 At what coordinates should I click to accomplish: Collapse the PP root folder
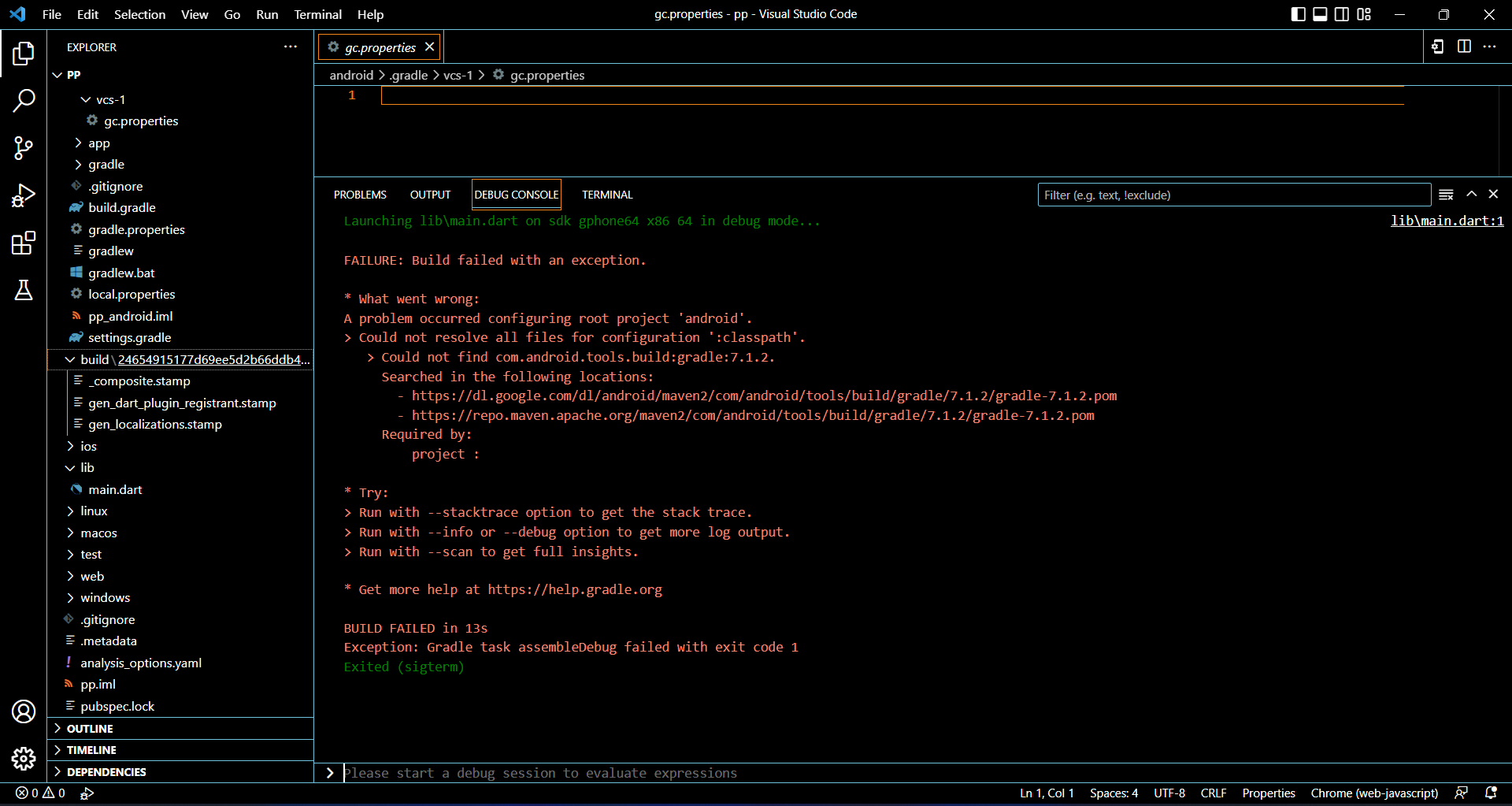pos(181,75)
